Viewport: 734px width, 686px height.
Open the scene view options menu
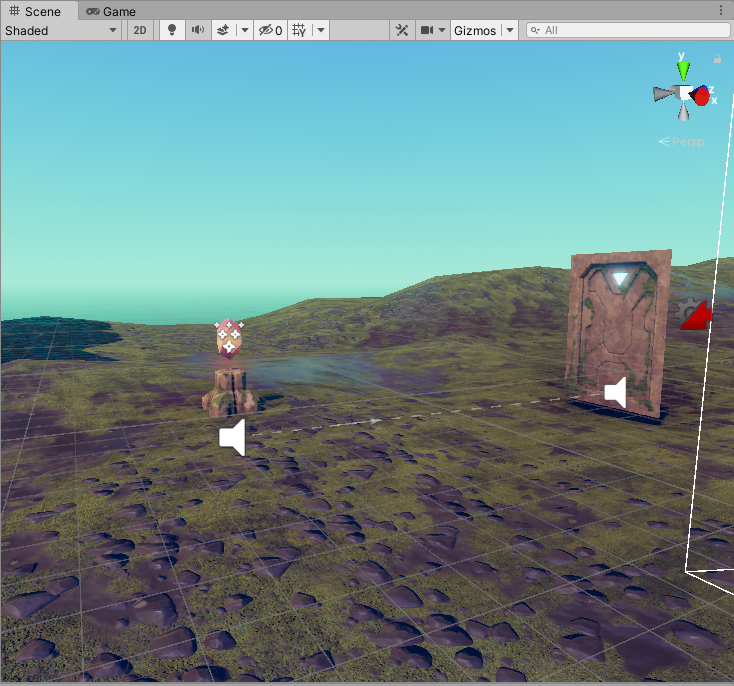(x=720, y=10)
